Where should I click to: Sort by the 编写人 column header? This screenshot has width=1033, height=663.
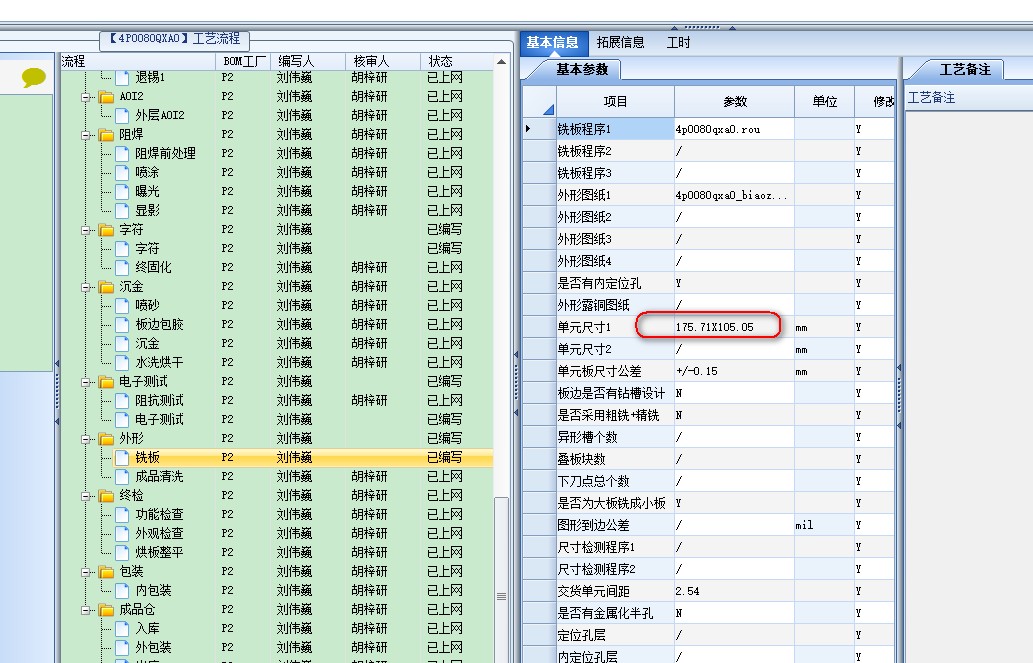[308, 61]
